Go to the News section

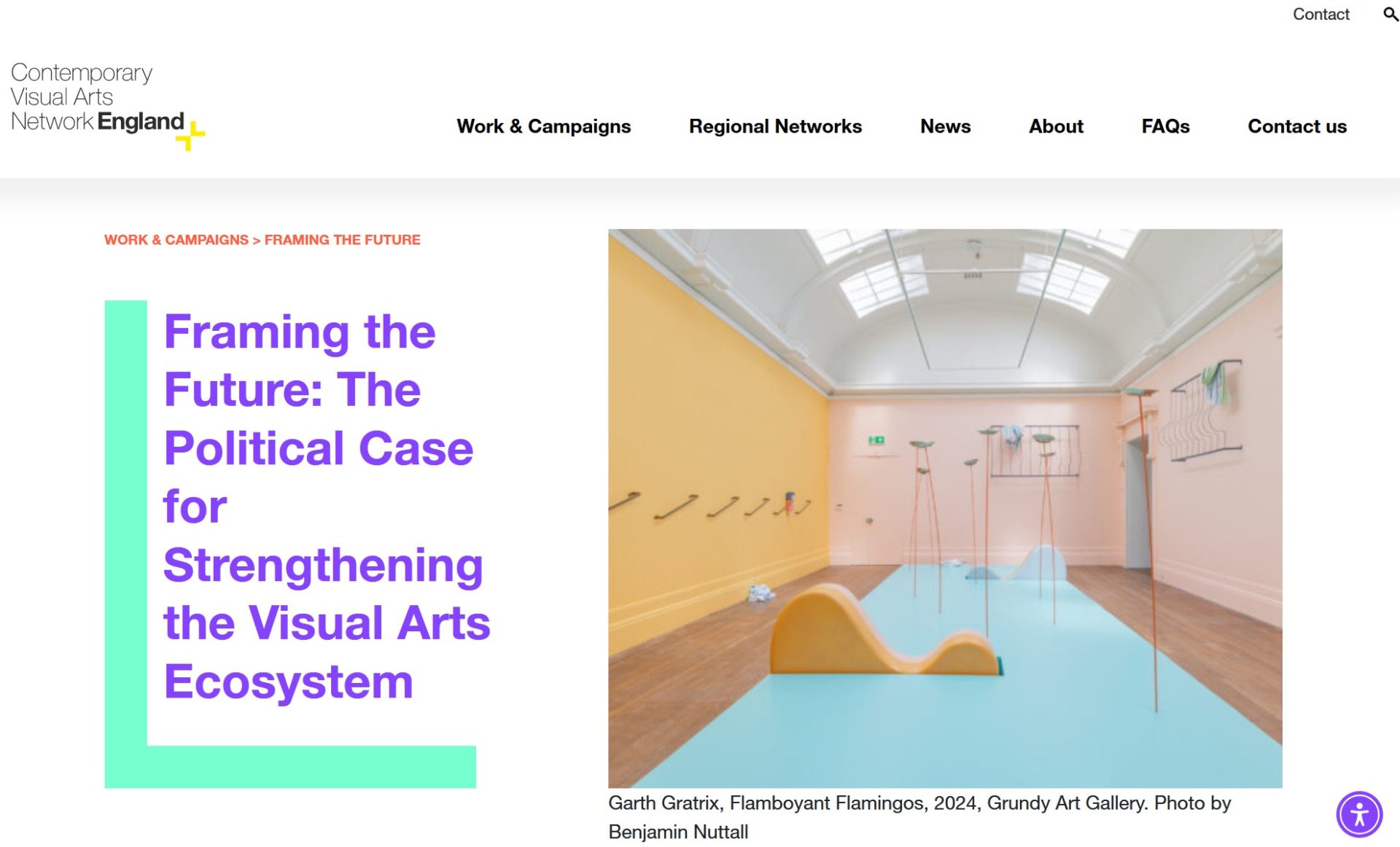[945, 126]
